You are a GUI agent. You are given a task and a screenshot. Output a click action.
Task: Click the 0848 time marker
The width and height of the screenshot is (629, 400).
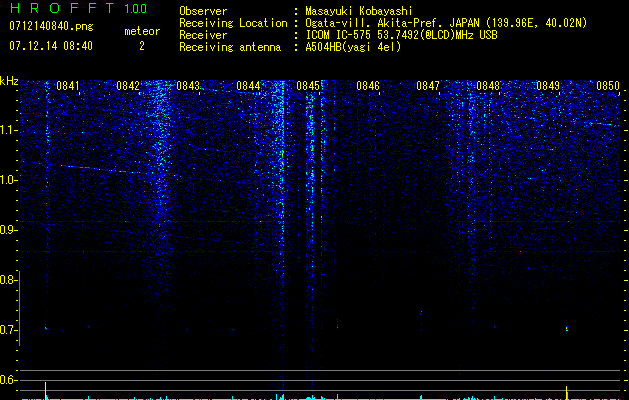click(488, 86)
